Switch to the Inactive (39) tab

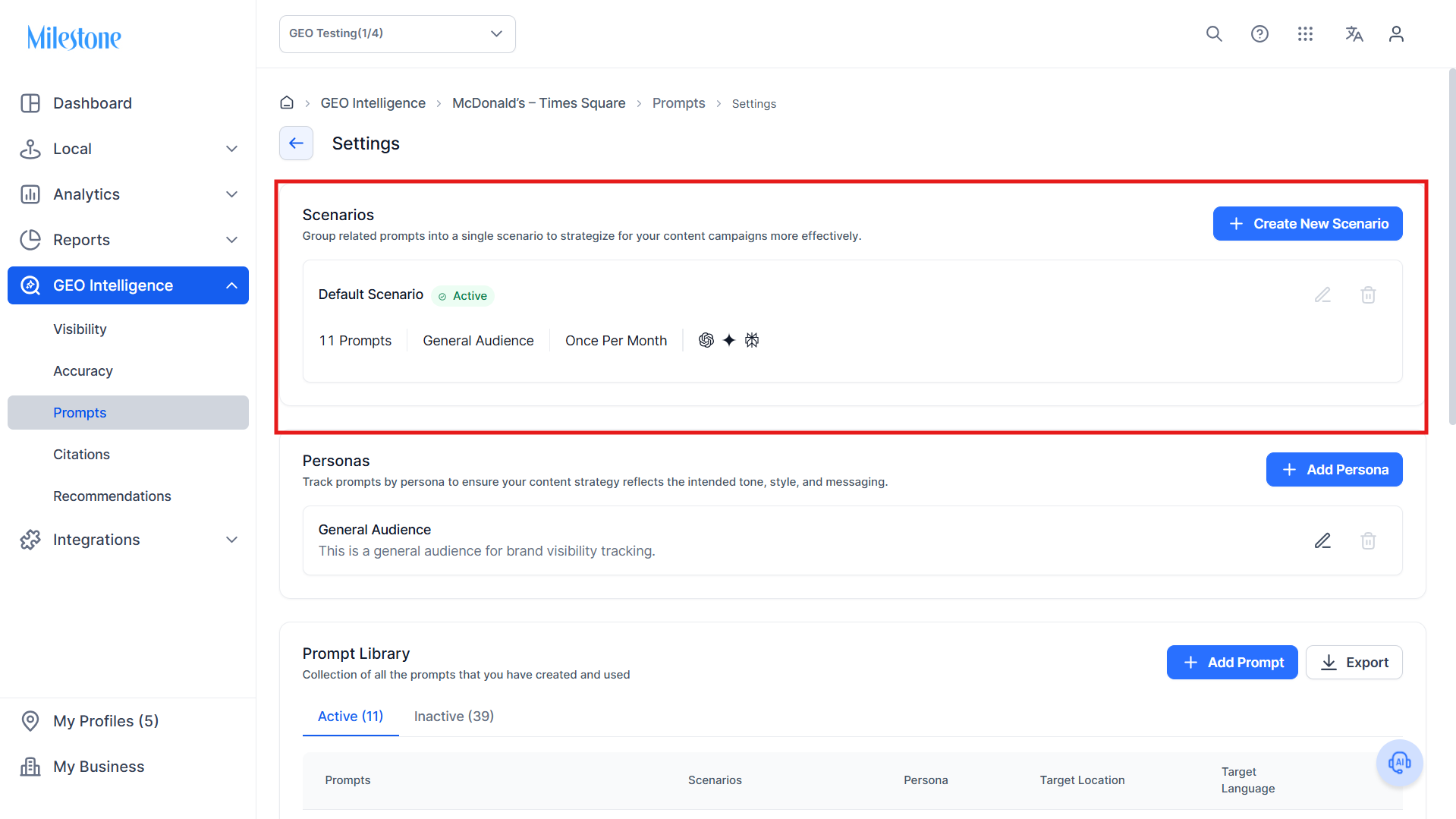click(x=454, y=717)
